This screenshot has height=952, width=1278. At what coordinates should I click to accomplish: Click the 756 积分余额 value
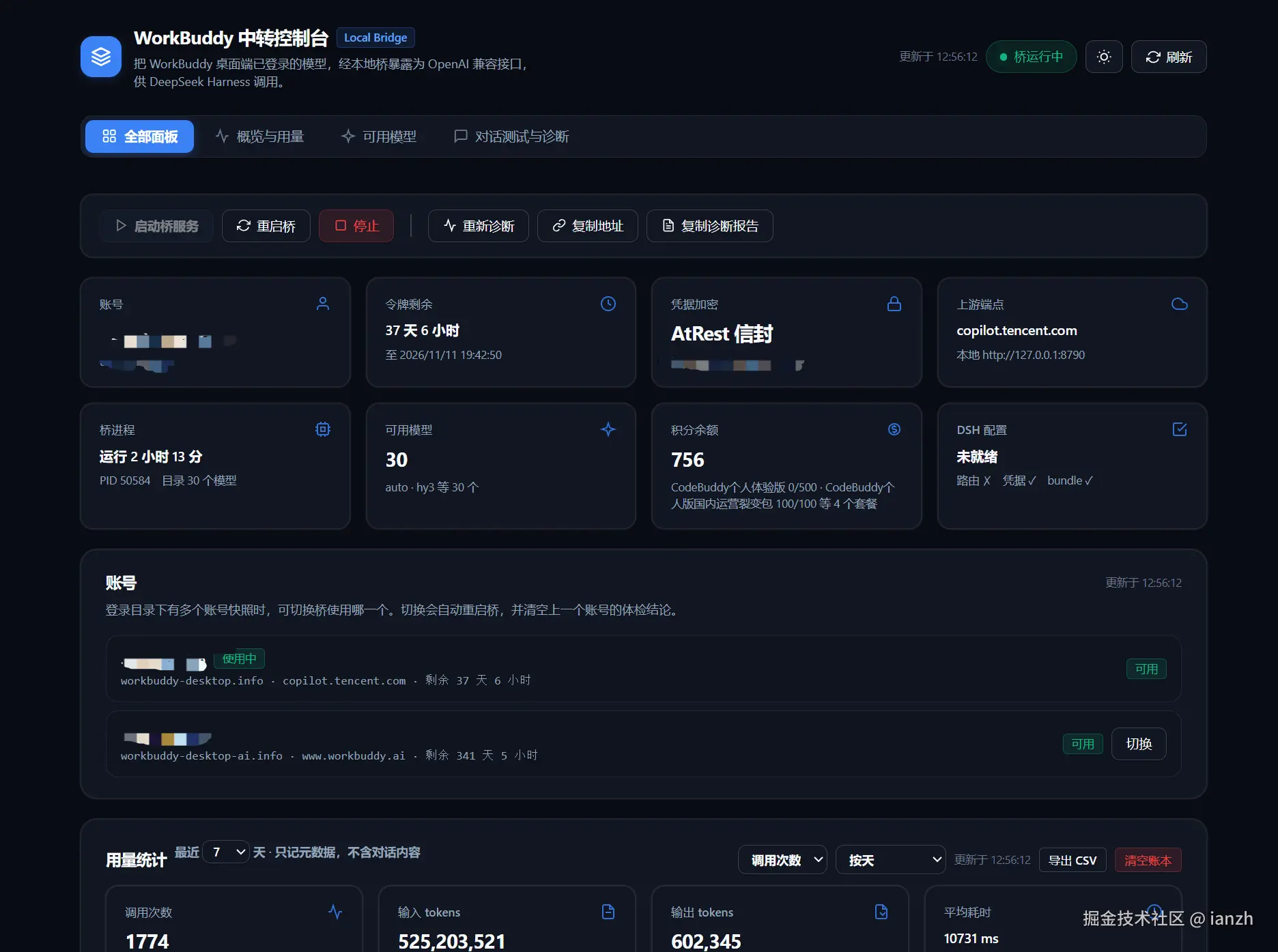(687, 460)
